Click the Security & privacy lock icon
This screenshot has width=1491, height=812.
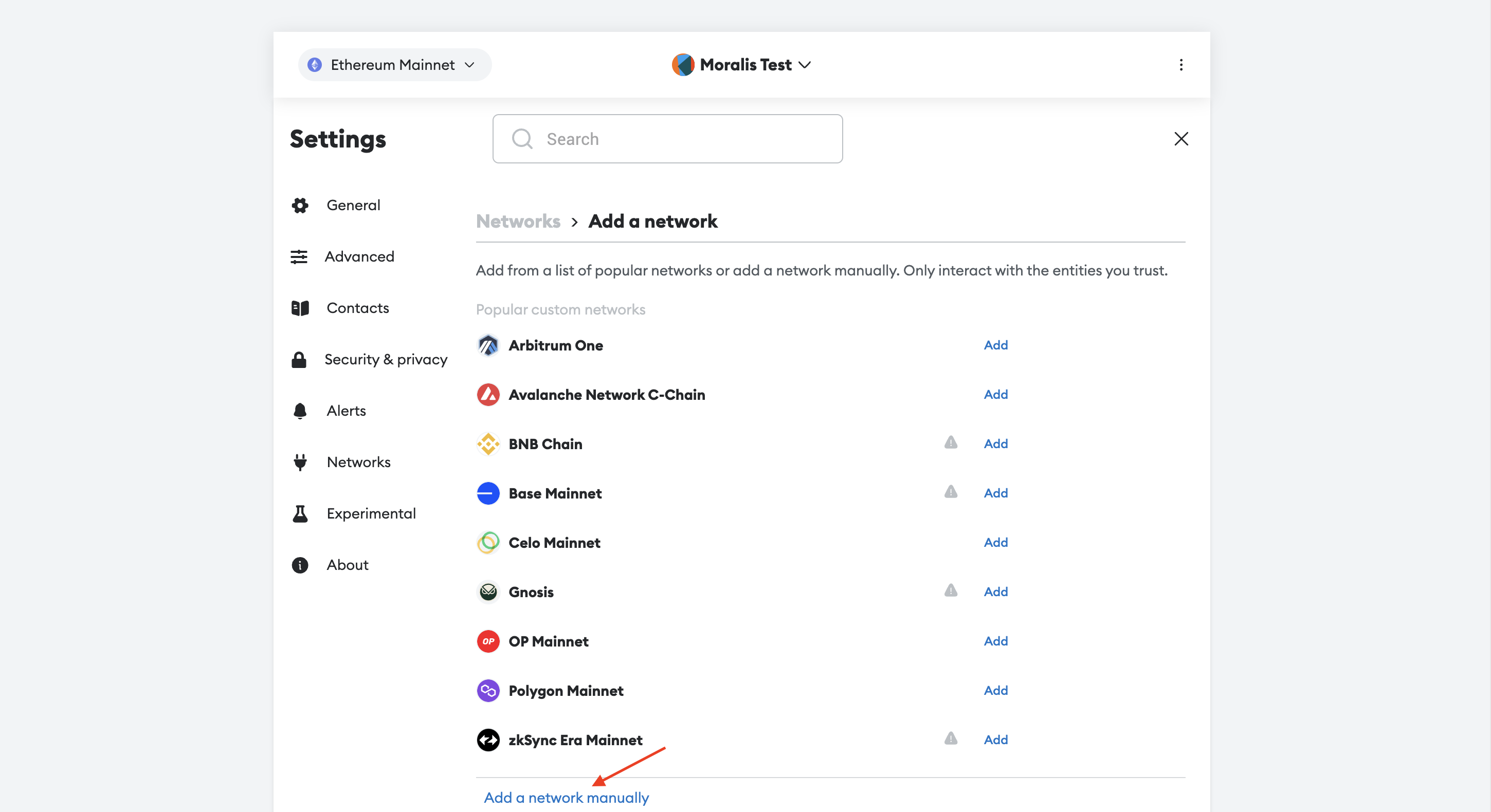(x=299, y=359)
